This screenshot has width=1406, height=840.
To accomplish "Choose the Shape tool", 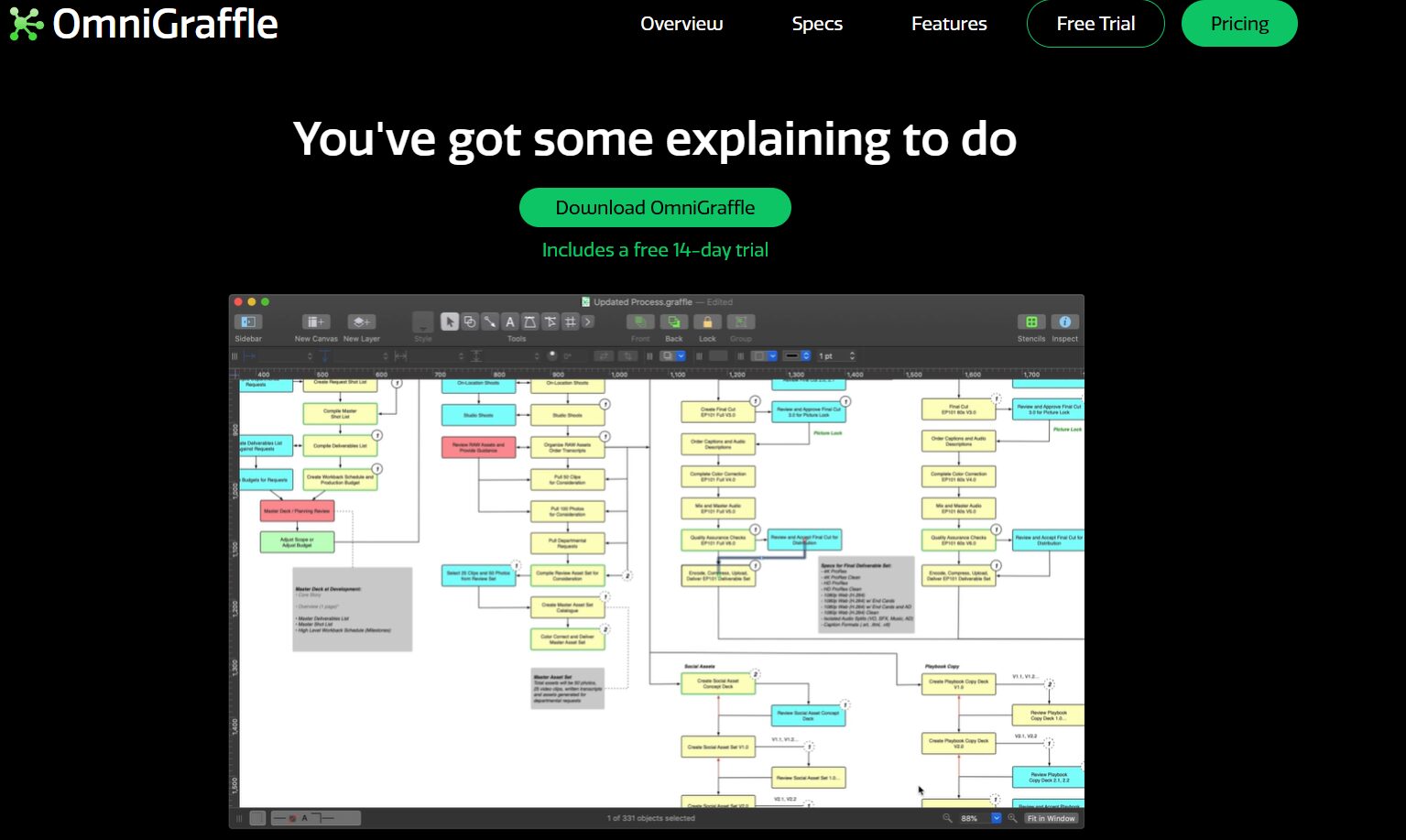I will 470,322.
